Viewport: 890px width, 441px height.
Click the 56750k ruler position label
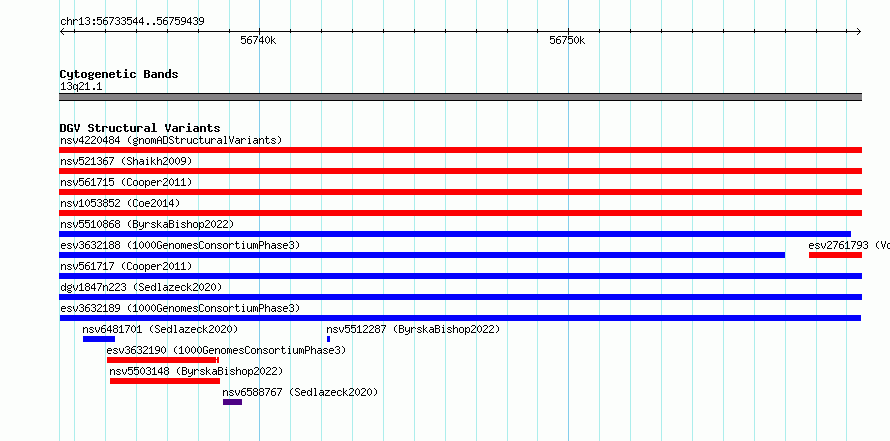[x=567, y=40]
